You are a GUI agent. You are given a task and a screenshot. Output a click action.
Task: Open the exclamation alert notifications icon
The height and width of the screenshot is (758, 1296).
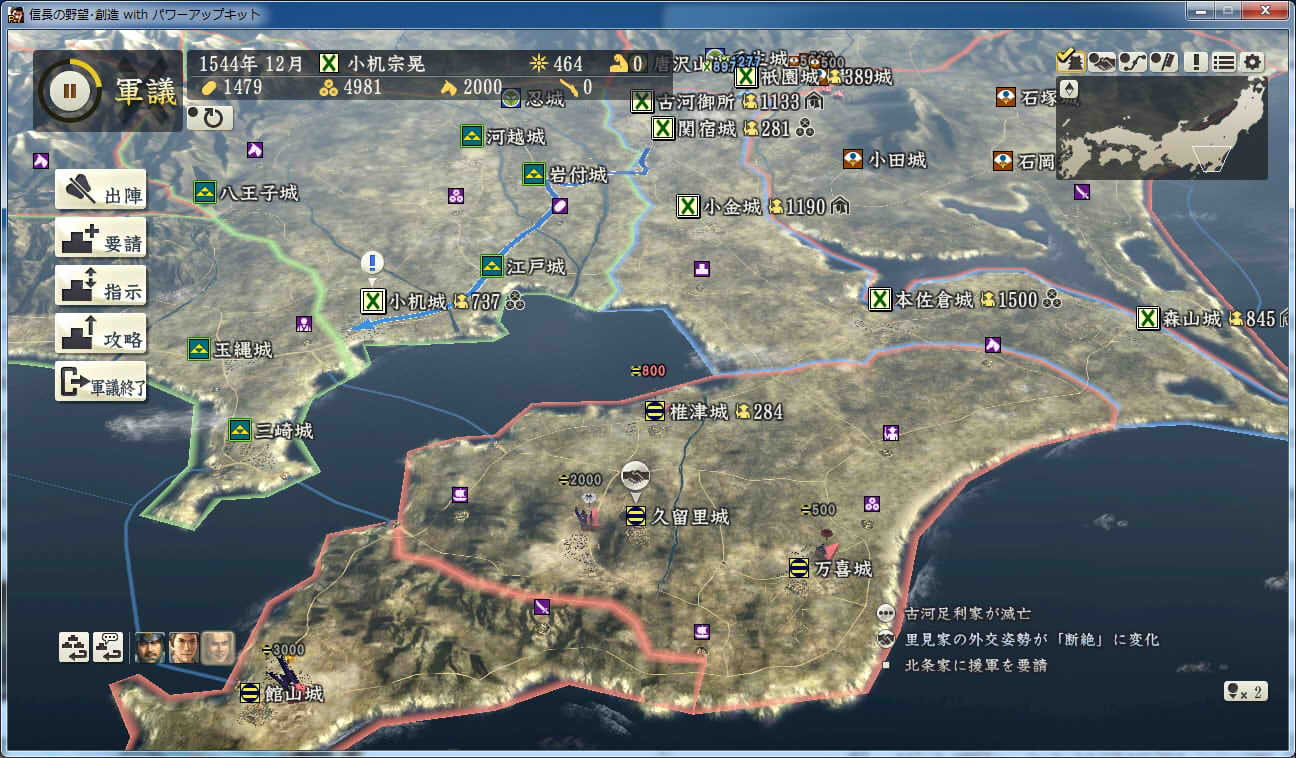click(x=1195, y=62)
